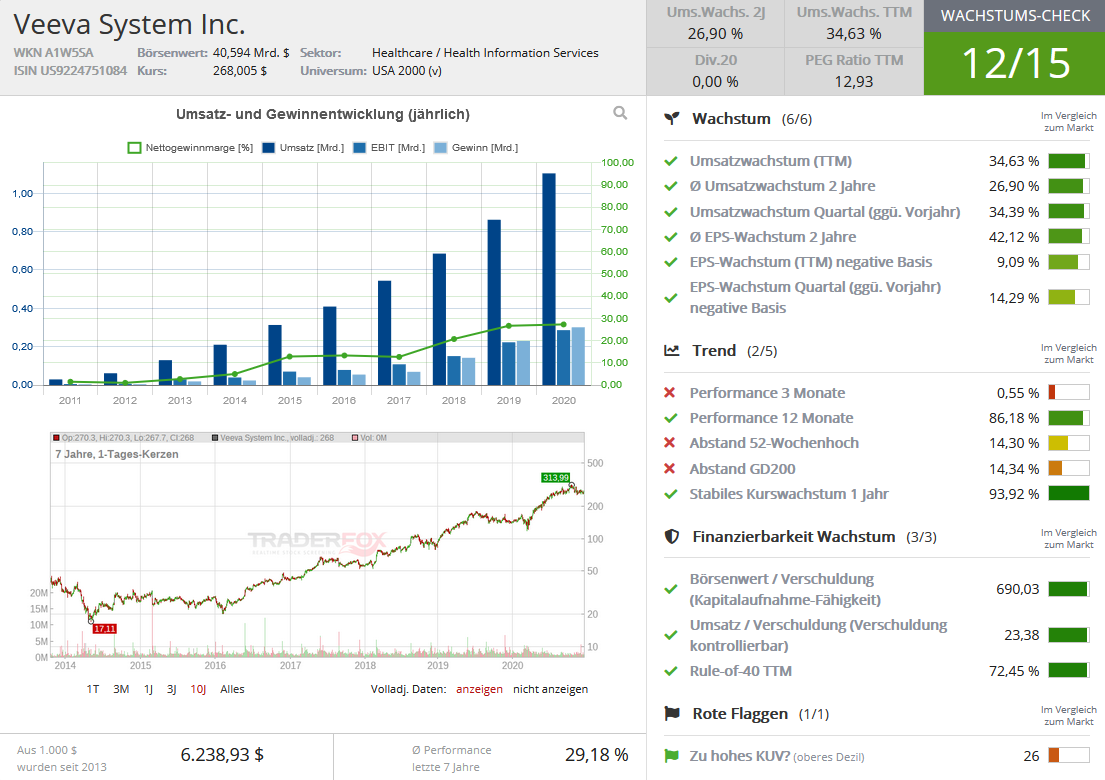1105x780 pixels.
Task: Click the Div.20 value 0,00 %
Action: click(715, 82)
